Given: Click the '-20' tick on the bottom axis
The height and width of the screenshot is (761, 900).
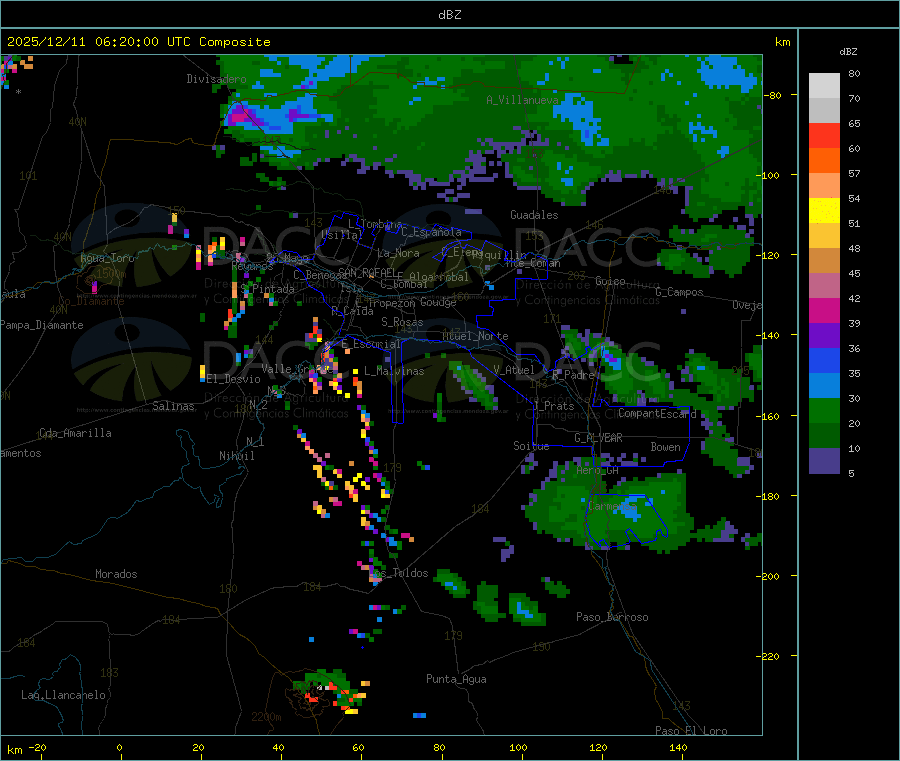Looking at the screenshot, I should (37, 747).
